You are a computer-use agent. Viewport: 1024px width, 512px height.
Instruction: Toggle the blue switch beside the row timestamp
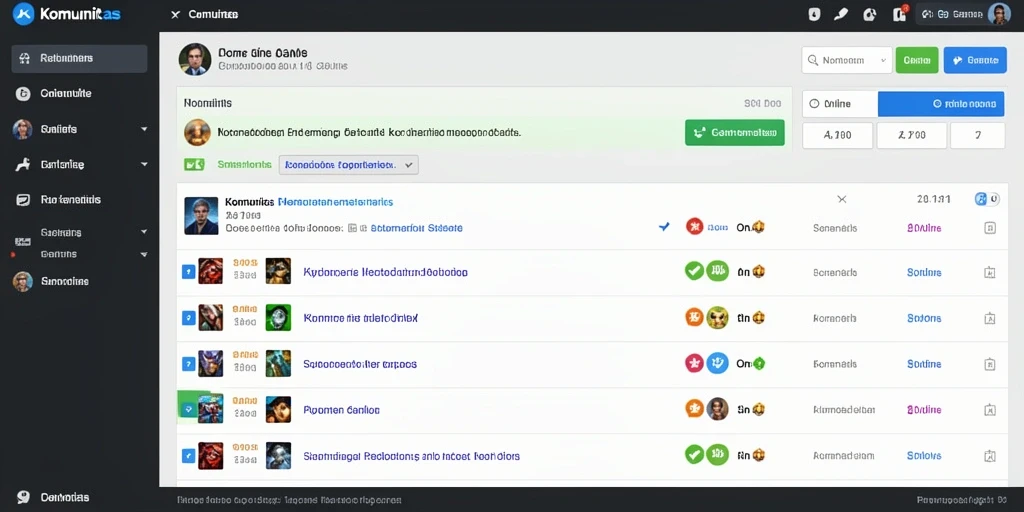pos(987,199)
